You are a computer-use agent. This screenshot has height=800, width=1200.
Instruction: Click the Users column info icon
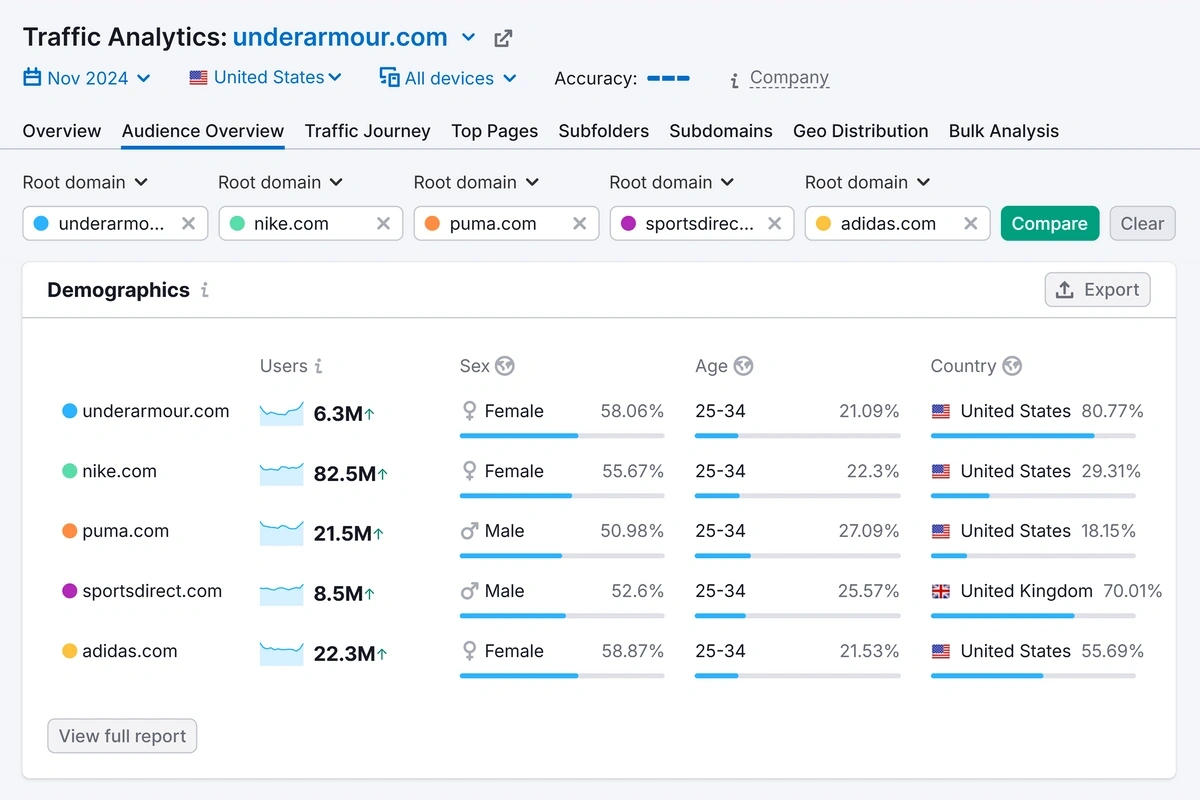click(318, 366)
